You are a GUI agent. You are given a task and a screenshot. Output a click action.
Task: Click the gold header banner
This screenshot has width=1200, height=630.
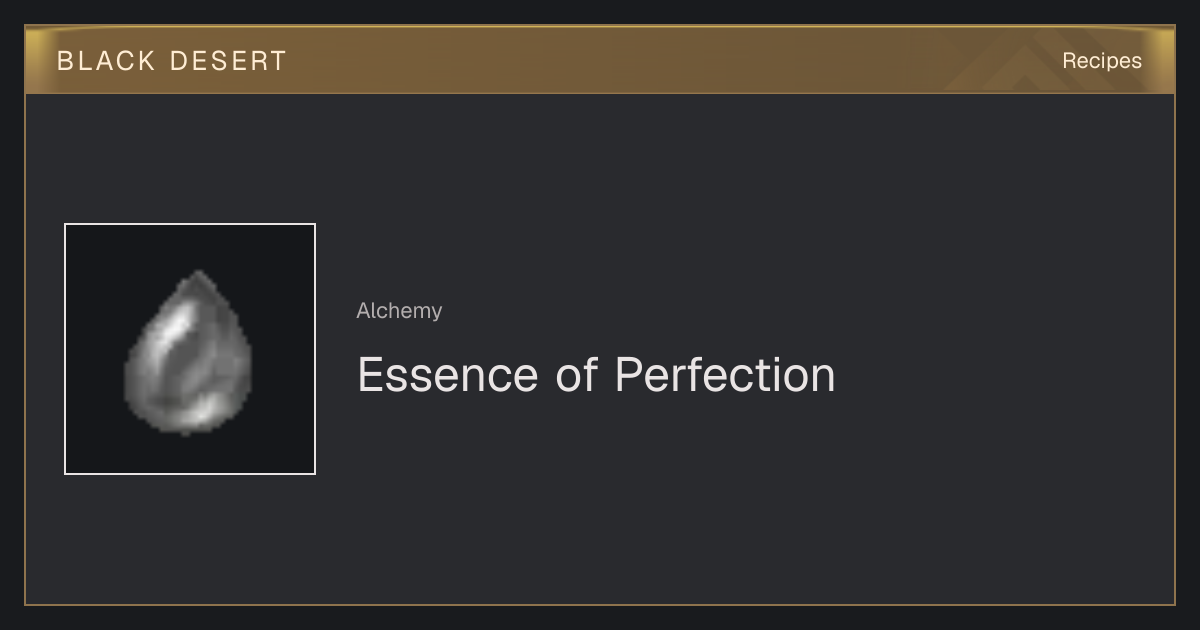click(x=600, y=60)
